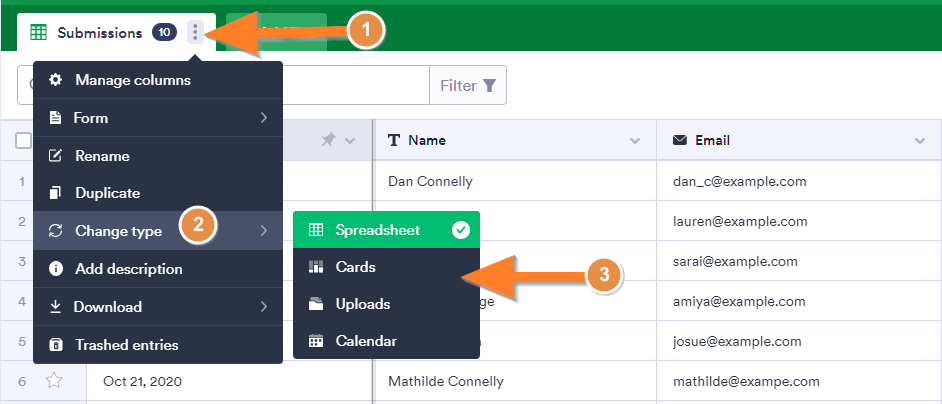Click the pin icon in column header
Screen dimensions: 942x404
328,141
